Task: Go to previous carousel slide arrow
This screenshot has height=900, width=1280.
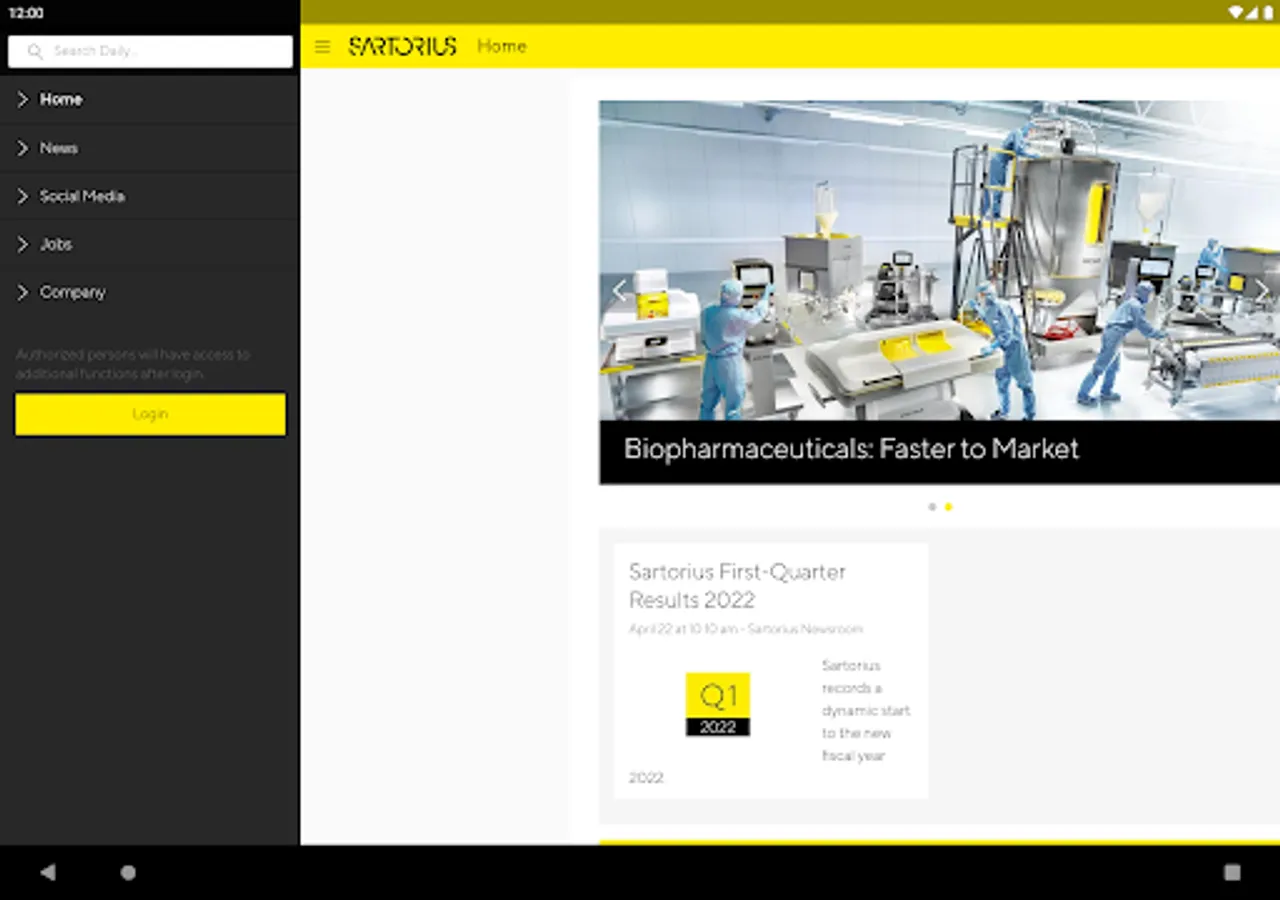Action: (x=619, y=291)
